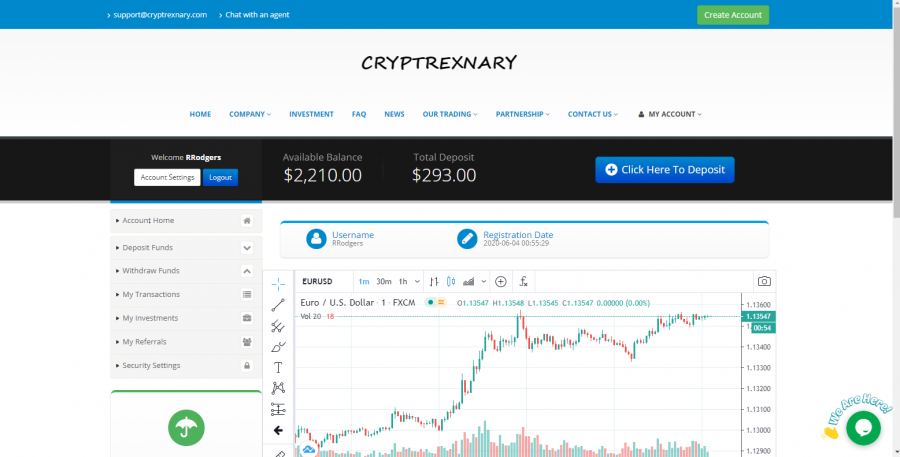900x457 pixels.
Task: Click the Create Account button
Action: coord(733,15)
